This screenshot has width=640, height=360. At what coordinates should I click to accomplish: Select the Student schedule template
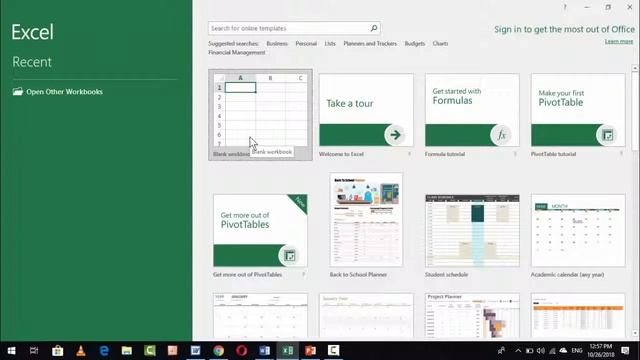pyautogui.click(x=472, y=231)
